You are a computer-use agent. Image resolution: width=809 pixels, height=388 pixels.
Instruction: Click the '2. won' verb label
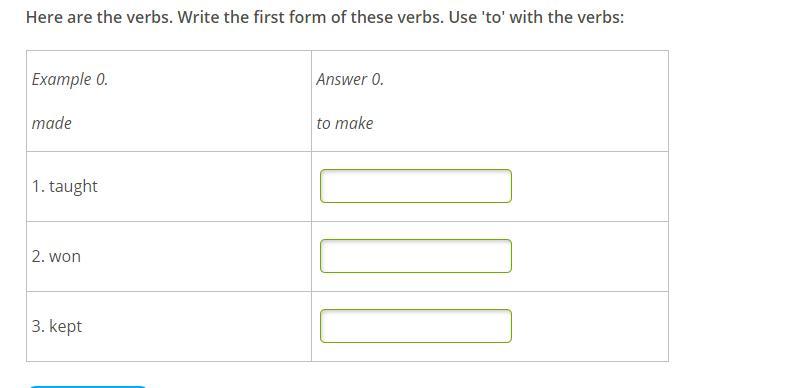[56, 256]
